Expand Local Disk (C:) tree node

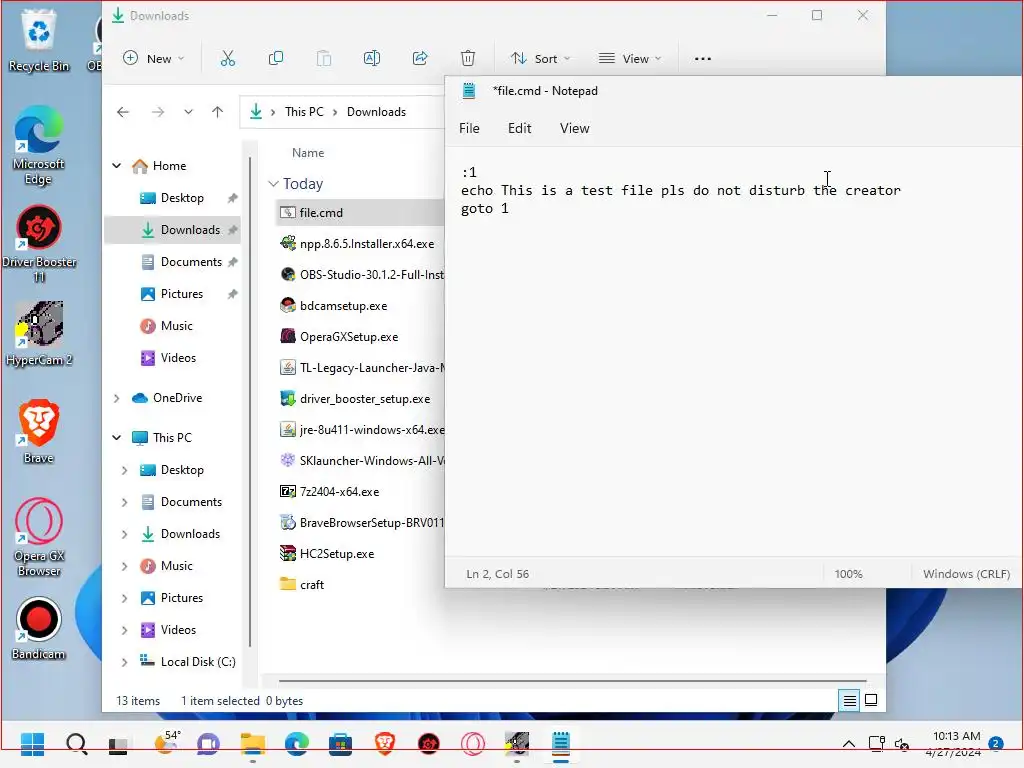click(125, 662)
